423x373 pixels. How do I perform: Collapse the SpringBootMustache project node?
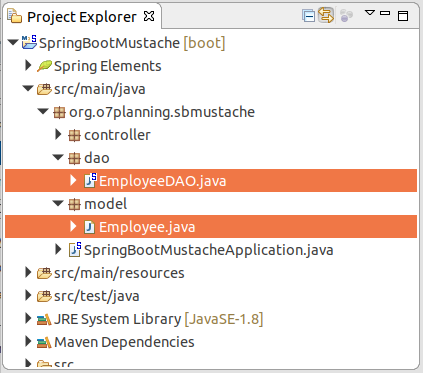point(13,42)
